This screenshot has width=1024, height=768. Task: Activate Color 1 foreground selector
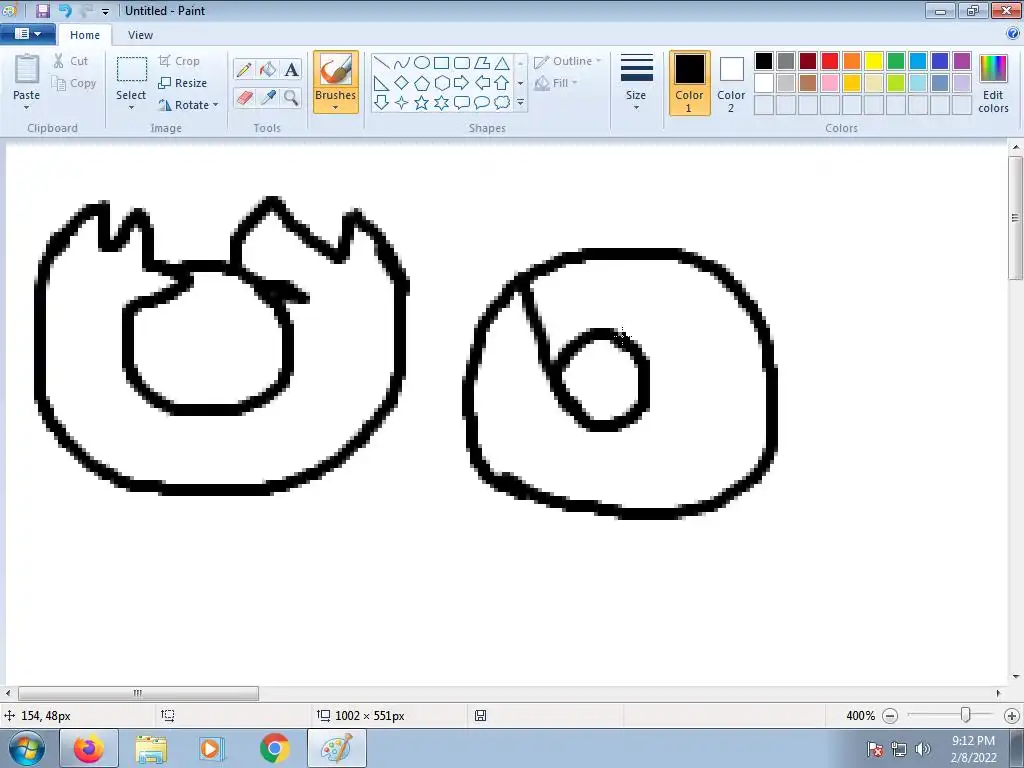click(690, 83)
